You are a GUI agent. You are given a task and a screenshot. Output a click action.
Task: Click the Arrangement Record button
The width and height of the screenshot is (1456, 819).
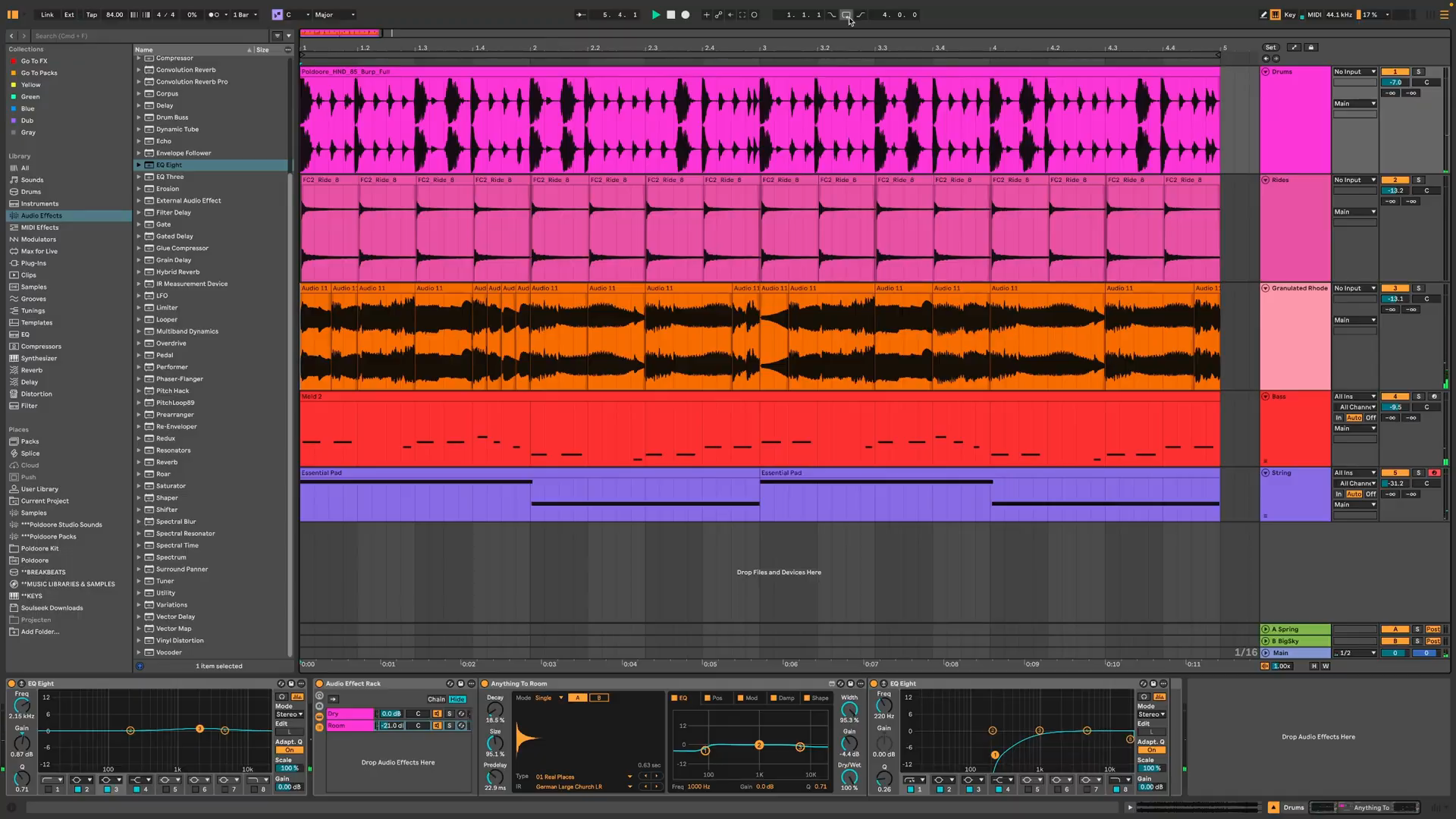click(686, 14)
